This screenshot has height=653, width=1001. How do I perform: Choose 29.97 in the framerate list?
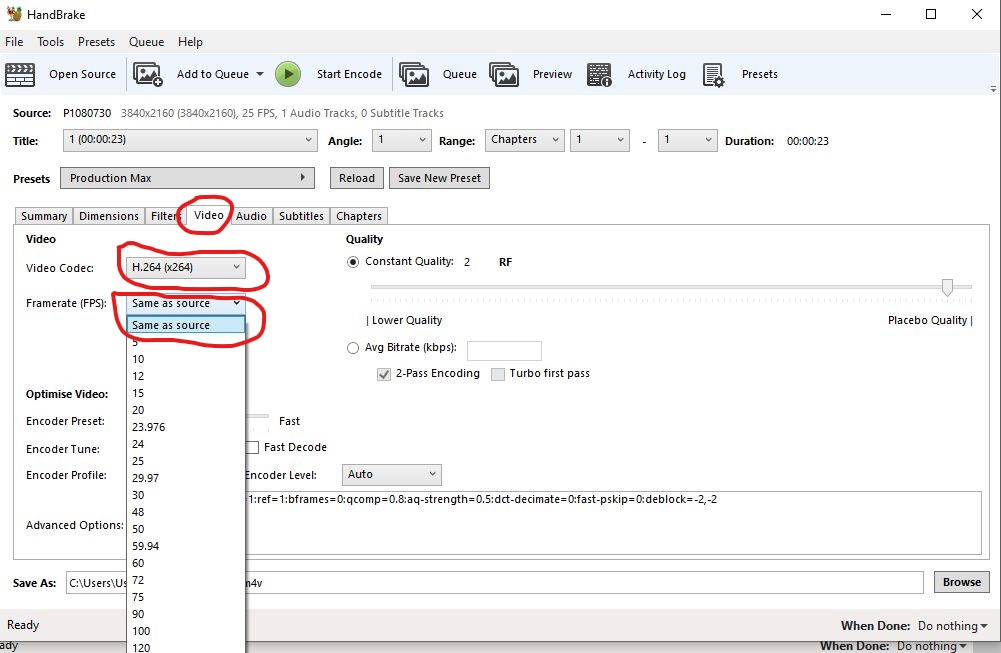click(x=186, y=478)
